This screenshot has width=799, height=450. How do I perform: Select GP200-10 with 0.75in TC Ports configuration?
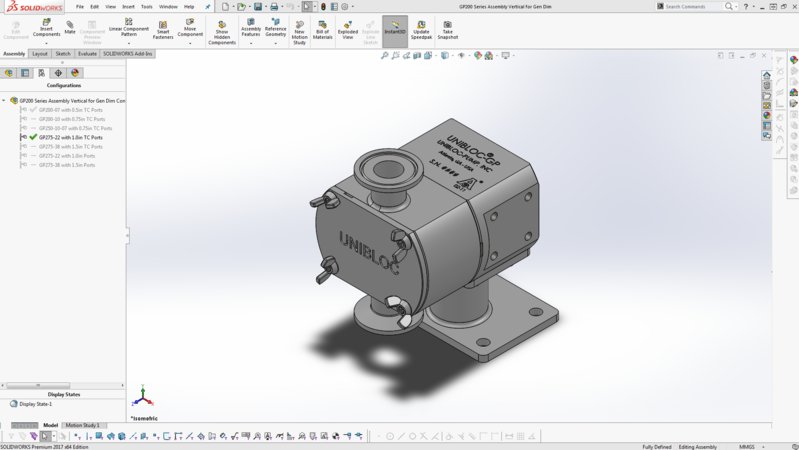tap(72, 119)
